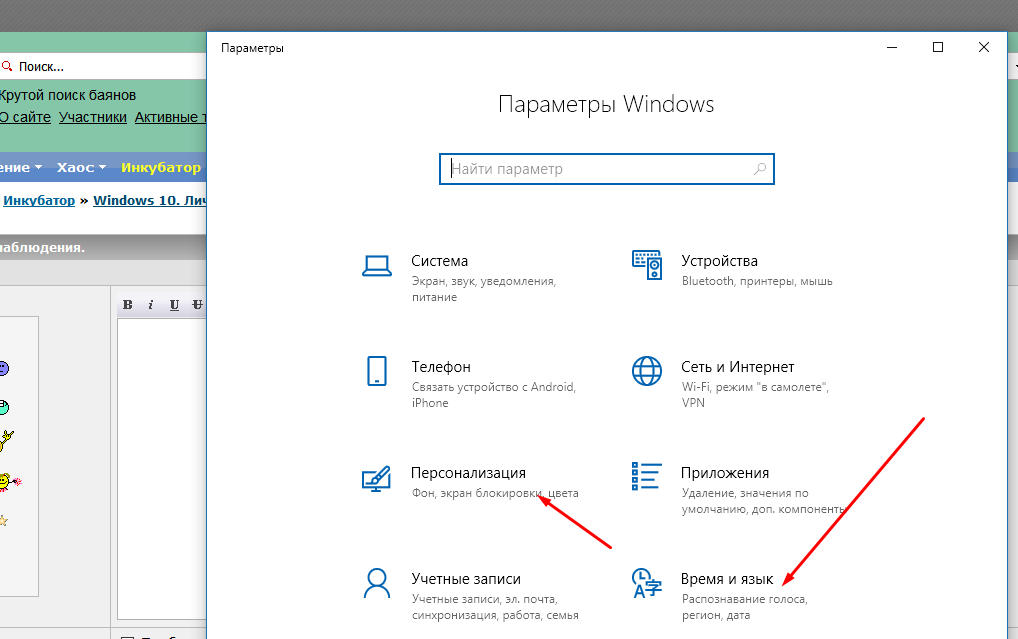
Task: Toggle Bold in the forum editor
Action: coord(128,305)
